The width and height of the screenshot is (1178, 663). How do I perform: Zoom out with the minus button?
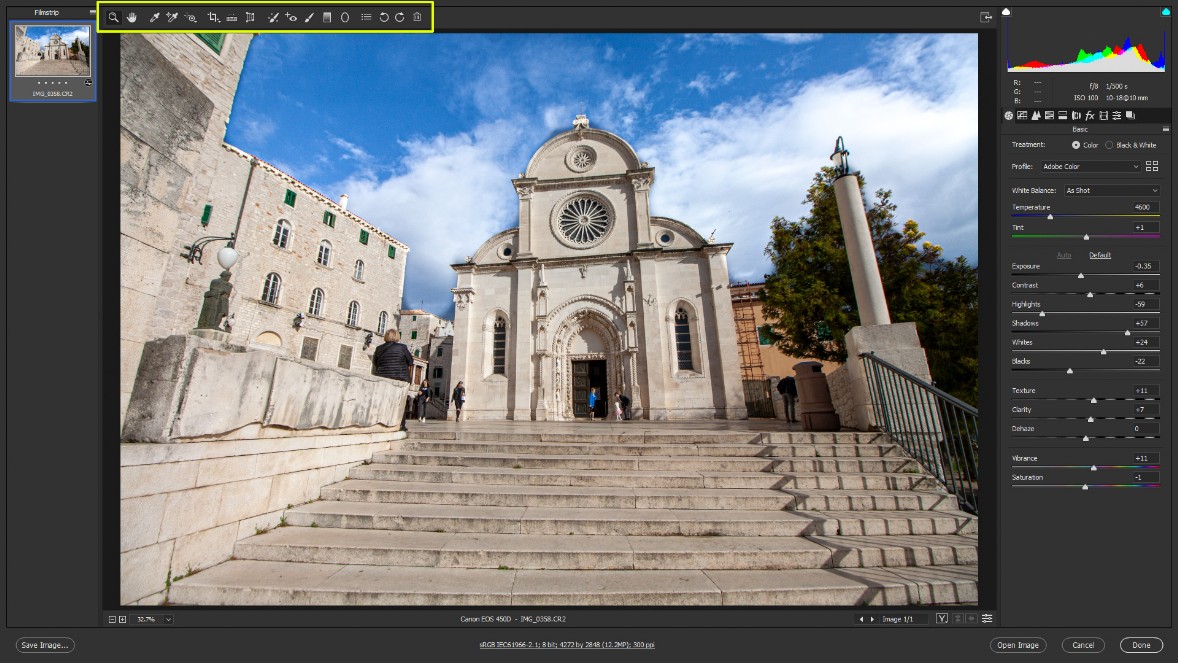coord(112,619)
